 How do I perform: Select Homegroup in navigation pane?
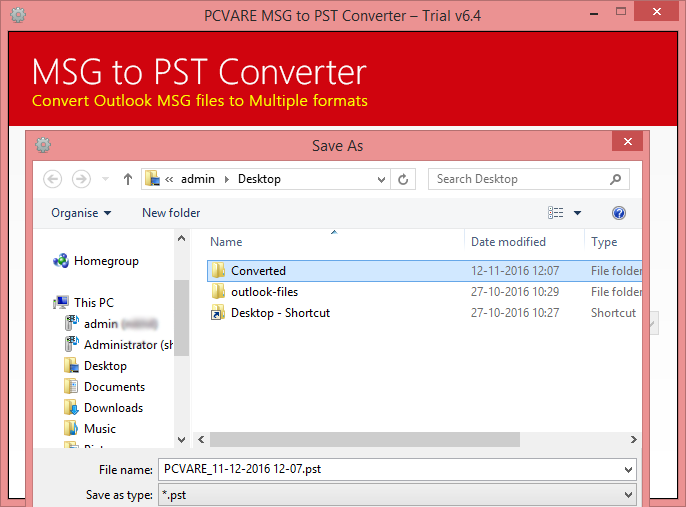click(106, 261)
